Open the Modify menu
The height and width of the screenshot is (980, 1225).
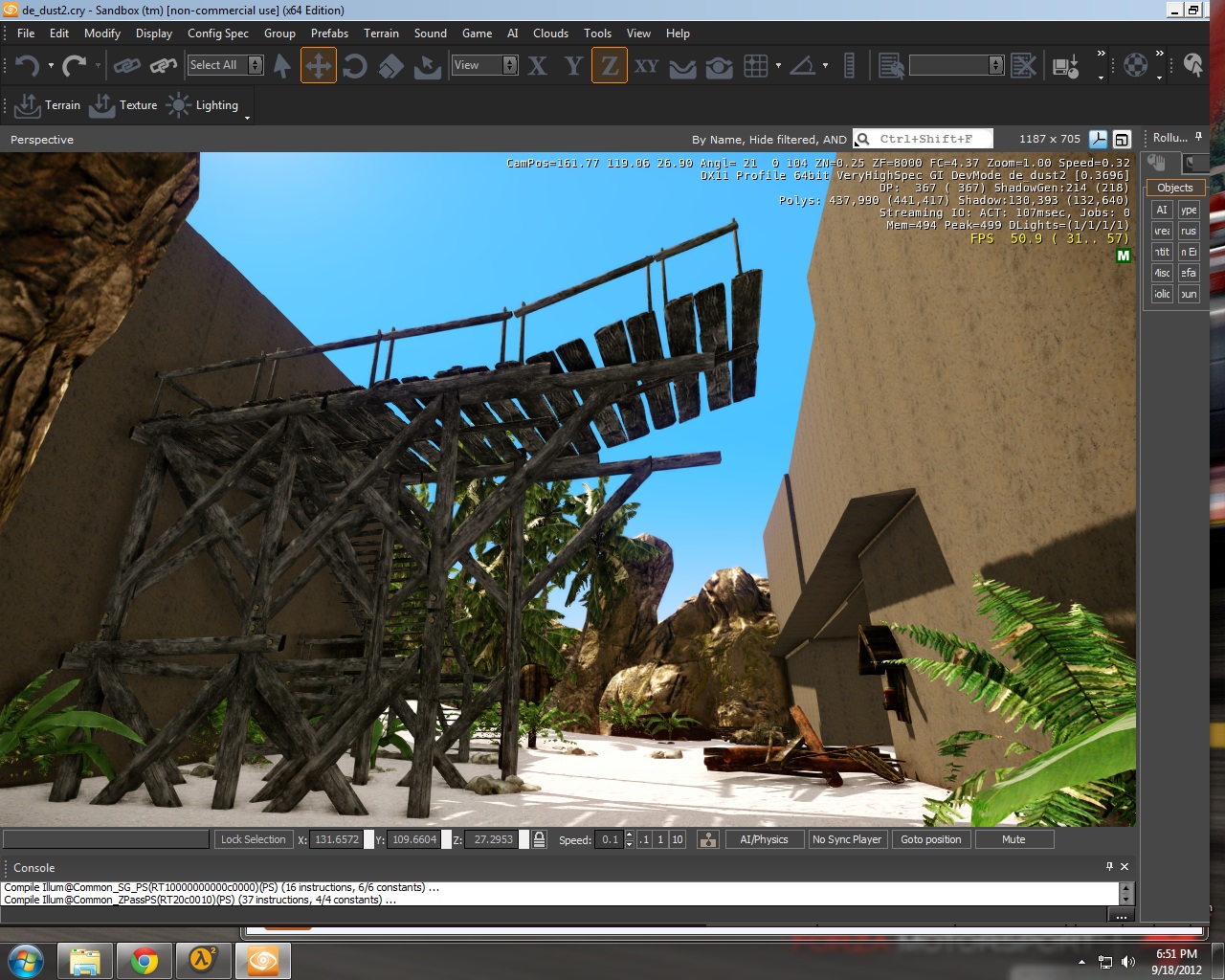102,33
